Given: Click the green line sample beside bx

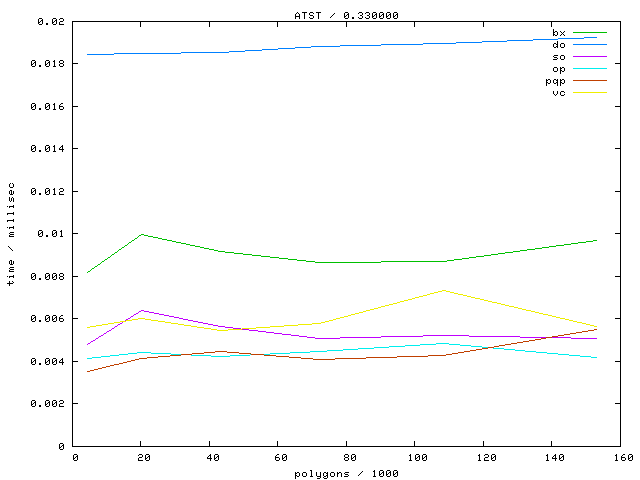Looking at the screenshot, I should [590, 33].
